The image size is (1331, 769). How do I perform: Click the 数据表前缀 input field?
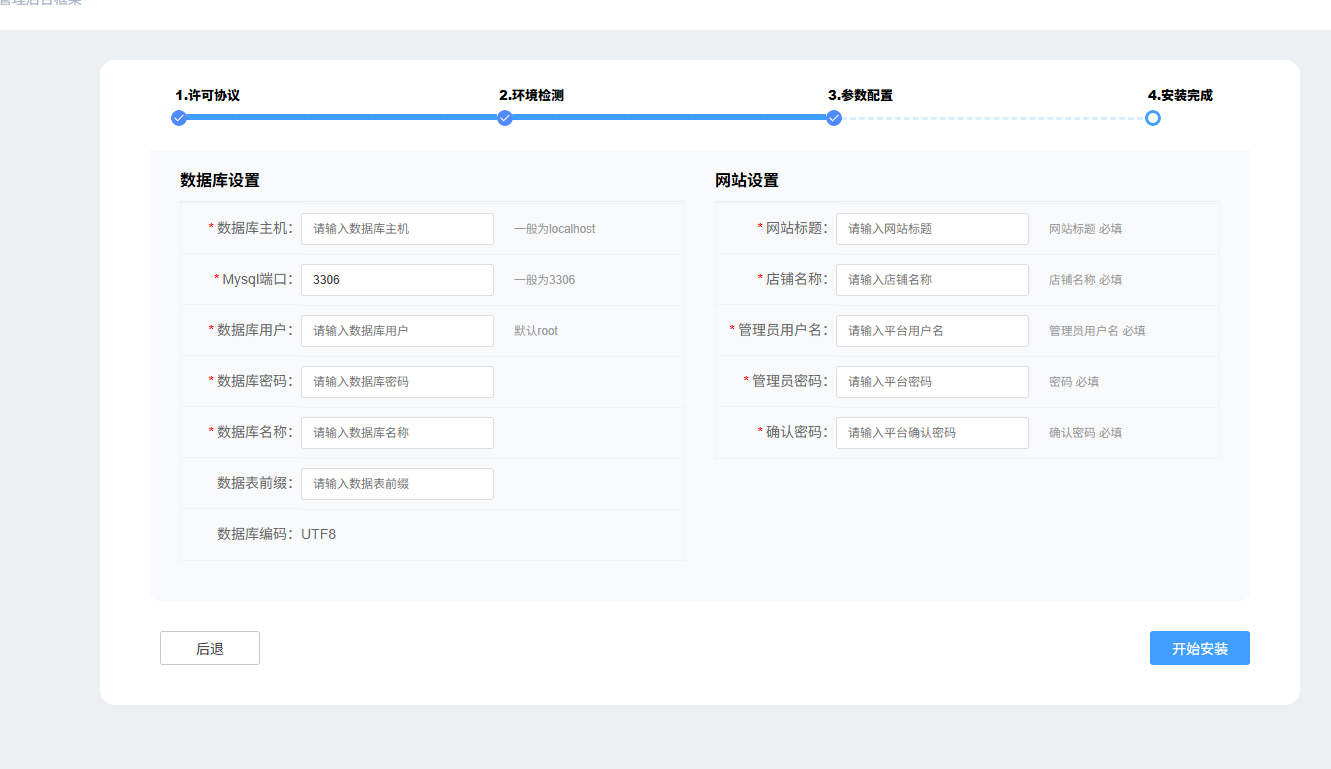pyautogui.click(x=397, y=484)
